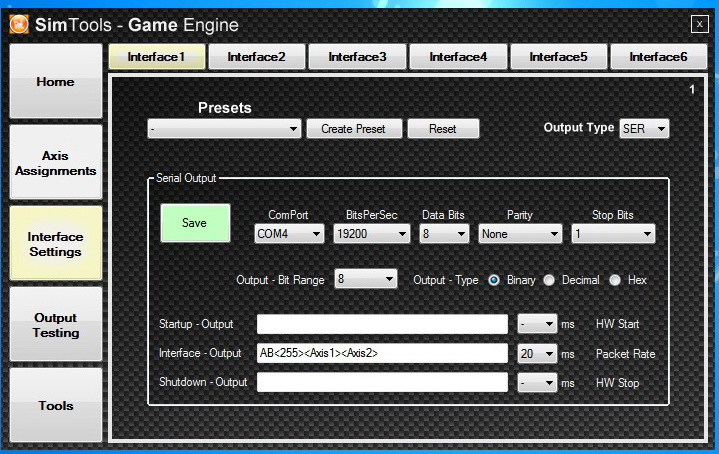This screenshot has height=454, width=719.
Task: Open the HW Stop ms dropdown
Action: tap(537, 383)
